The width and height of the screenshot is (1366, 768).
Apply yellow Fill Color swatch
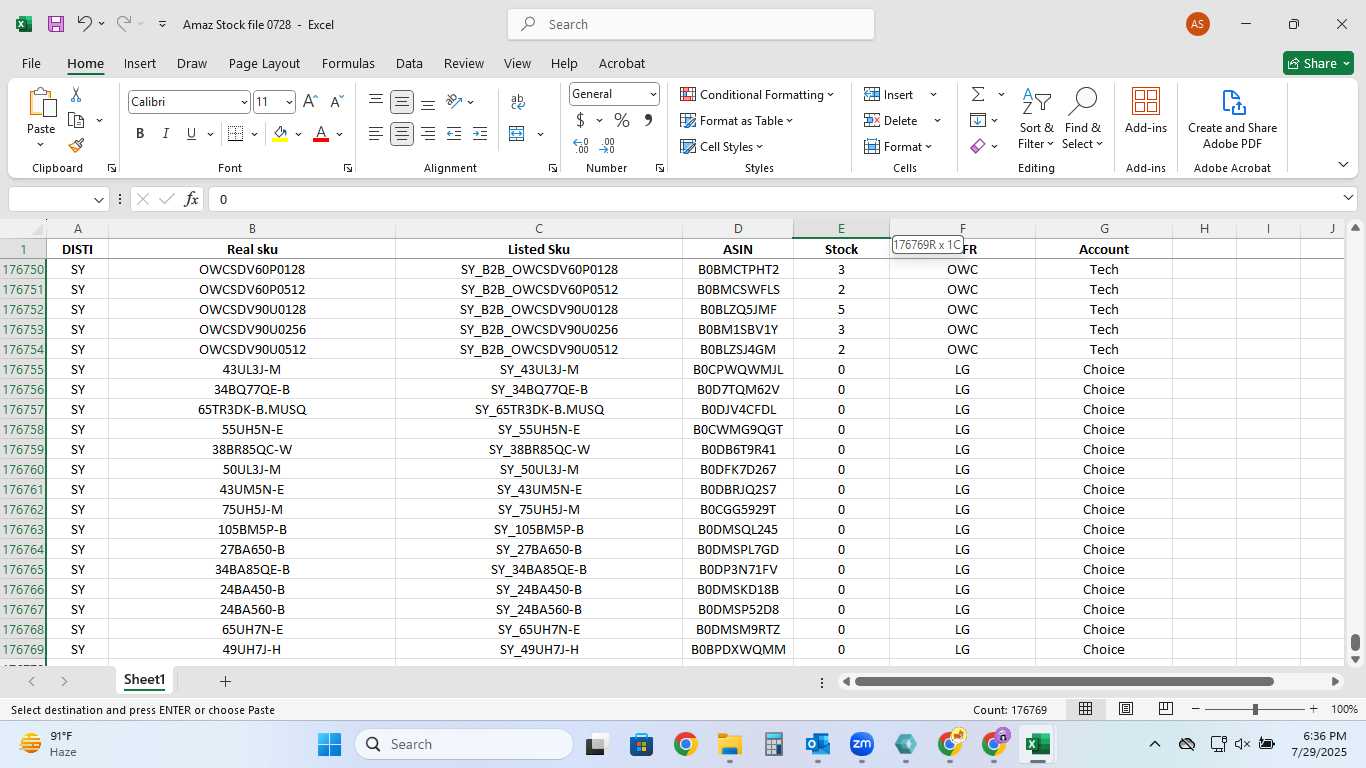coord(280,134)
